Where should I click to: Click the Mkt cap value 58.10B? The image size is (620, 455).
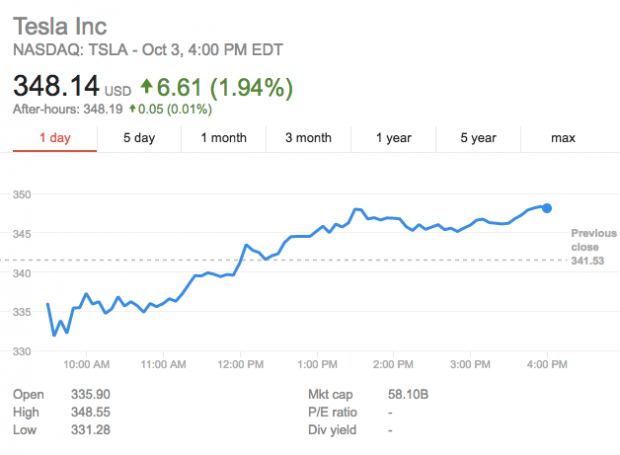pos(409,395)
